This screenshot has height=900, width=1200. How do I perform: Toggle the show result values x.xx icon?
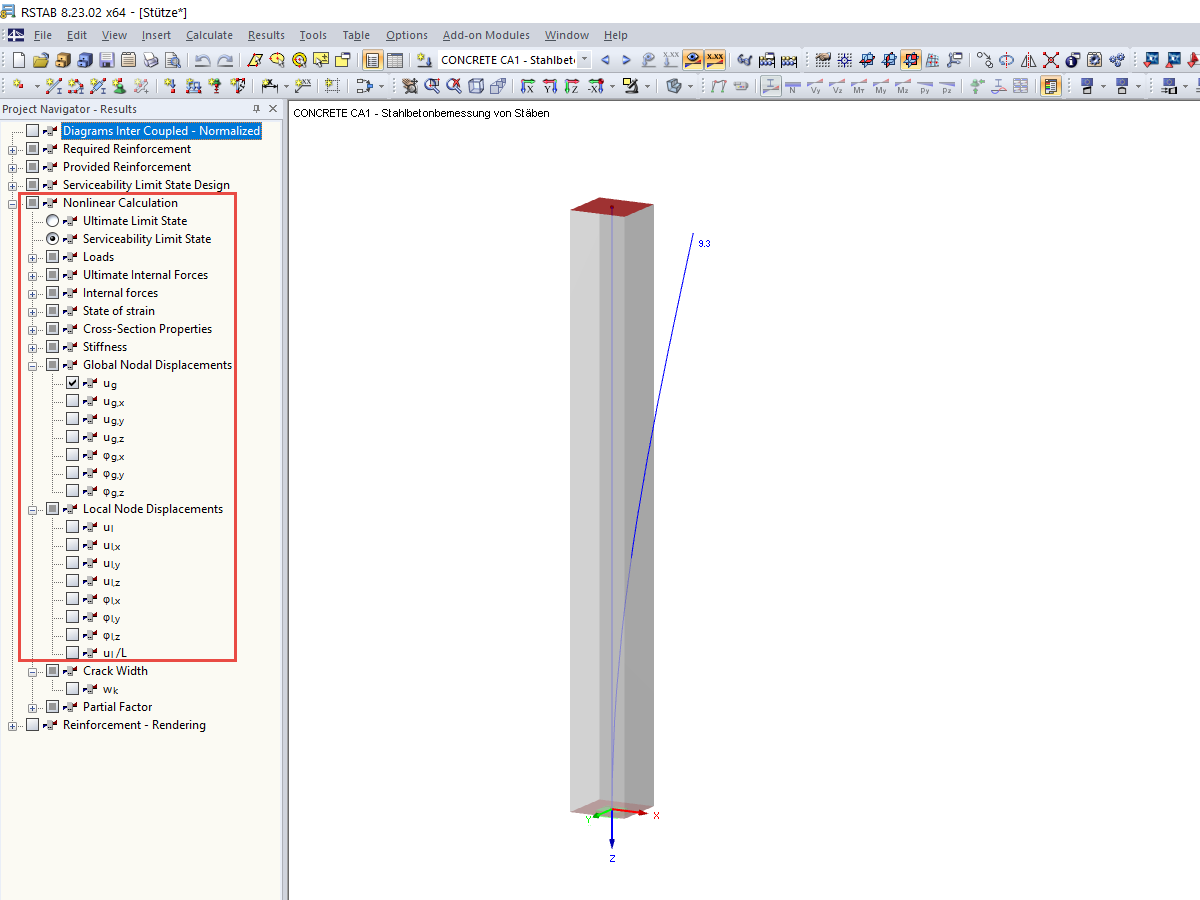coord(715,60)
